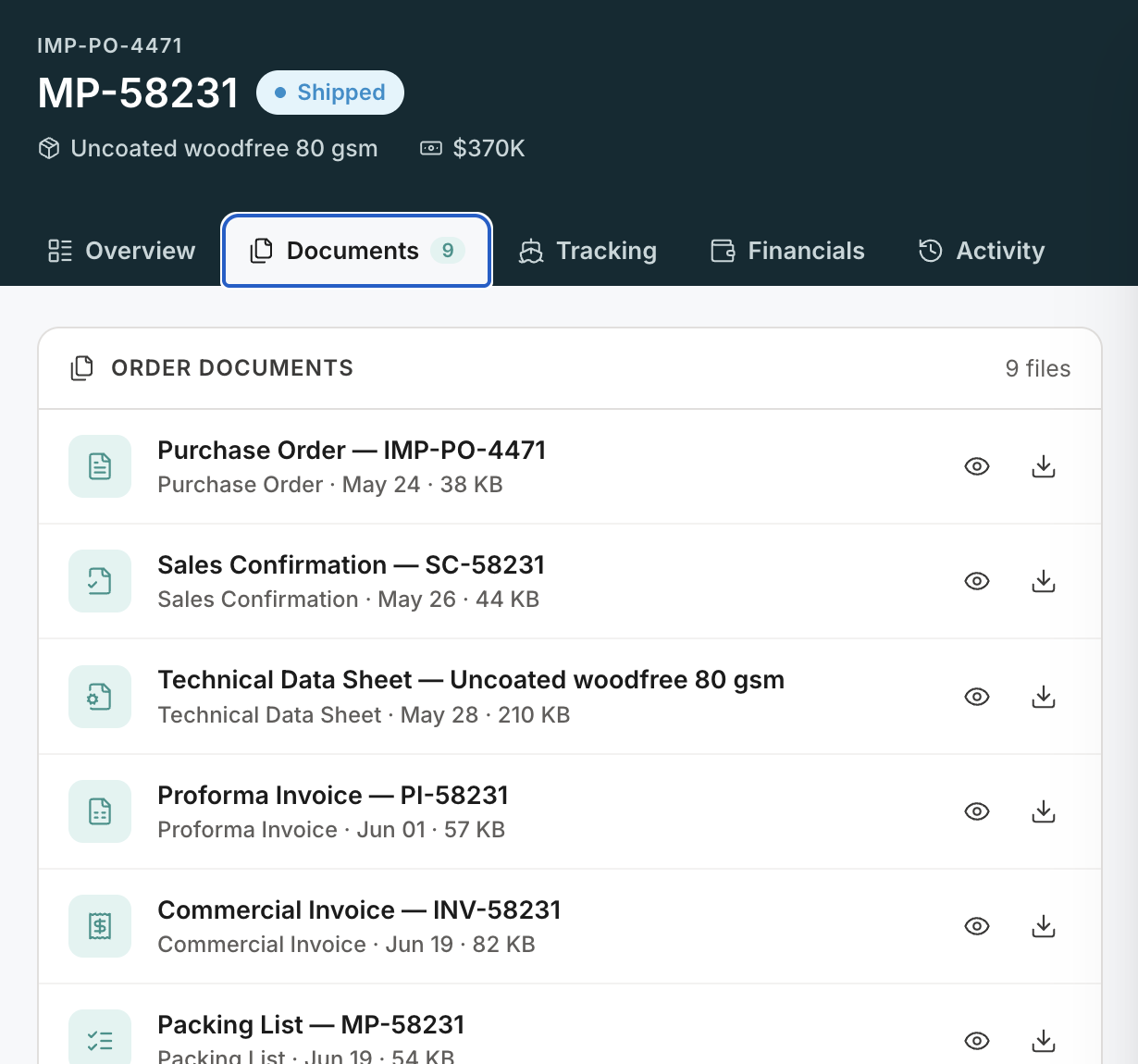Viewport: 1138px width, 1064px height.
Task: Click the Commercial Invoice dollar receipt icon
Action: [x=100, y=926]
